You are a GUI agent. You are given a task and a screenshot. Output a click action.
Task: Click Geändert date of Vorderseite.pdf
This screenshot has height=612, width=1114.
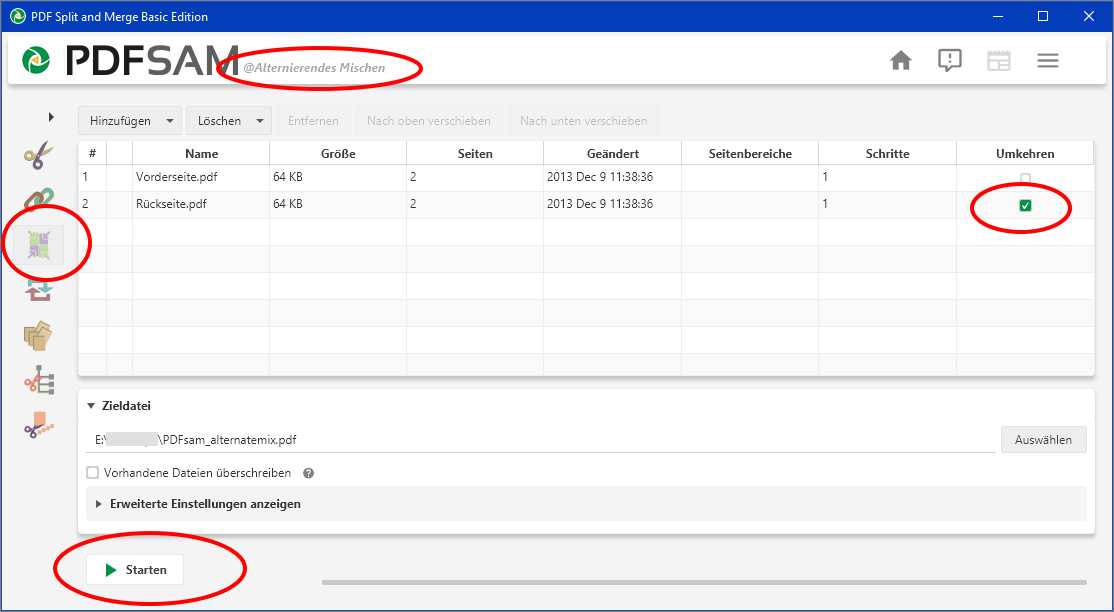(x=612, y=178)
